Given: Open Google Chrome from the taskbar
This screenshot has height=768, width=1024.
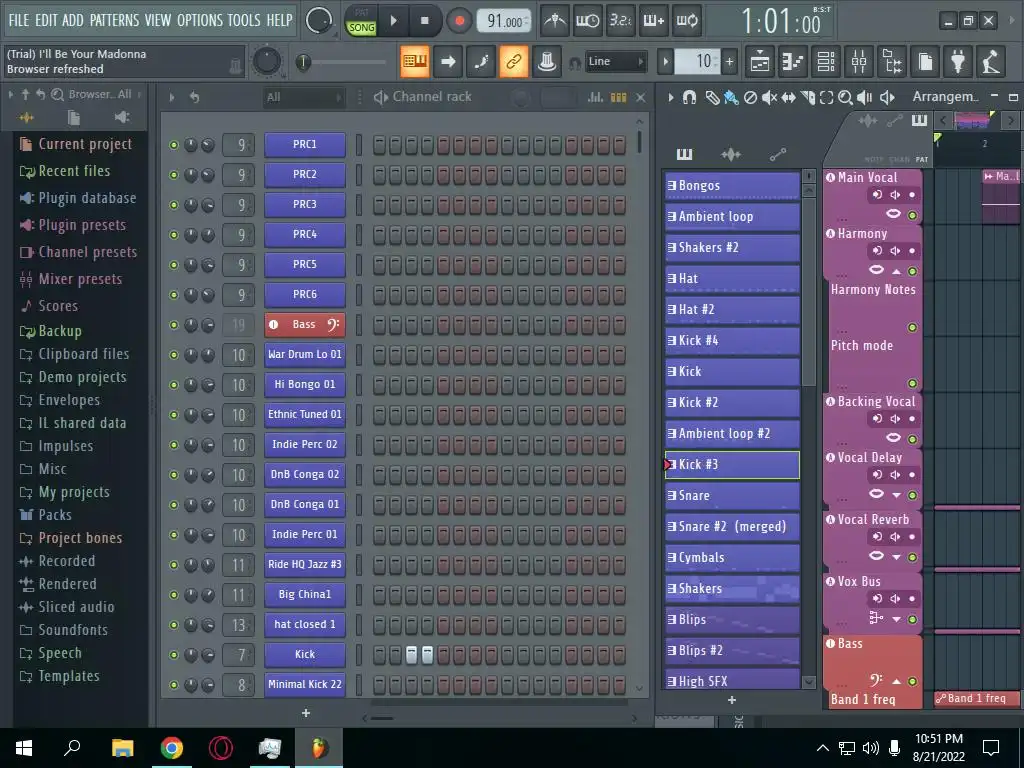Looking at the screenshot, I should 172,748.
